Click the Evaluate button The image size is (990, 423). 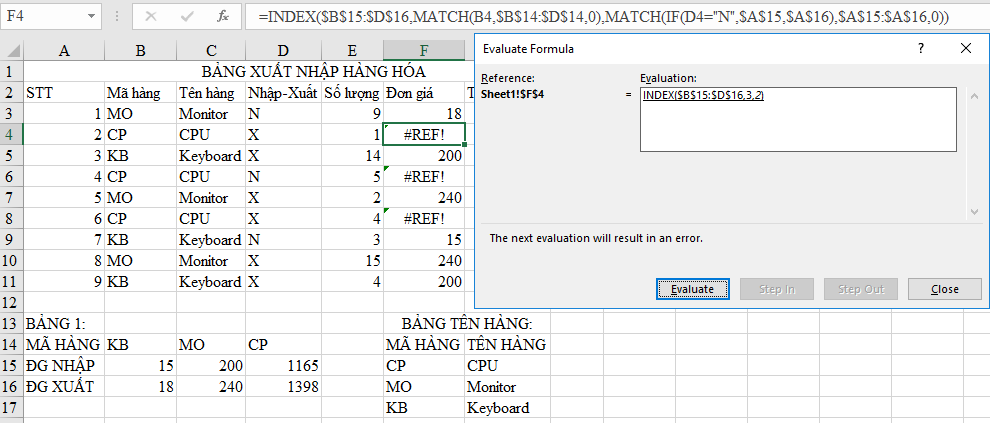click(693, 289)
